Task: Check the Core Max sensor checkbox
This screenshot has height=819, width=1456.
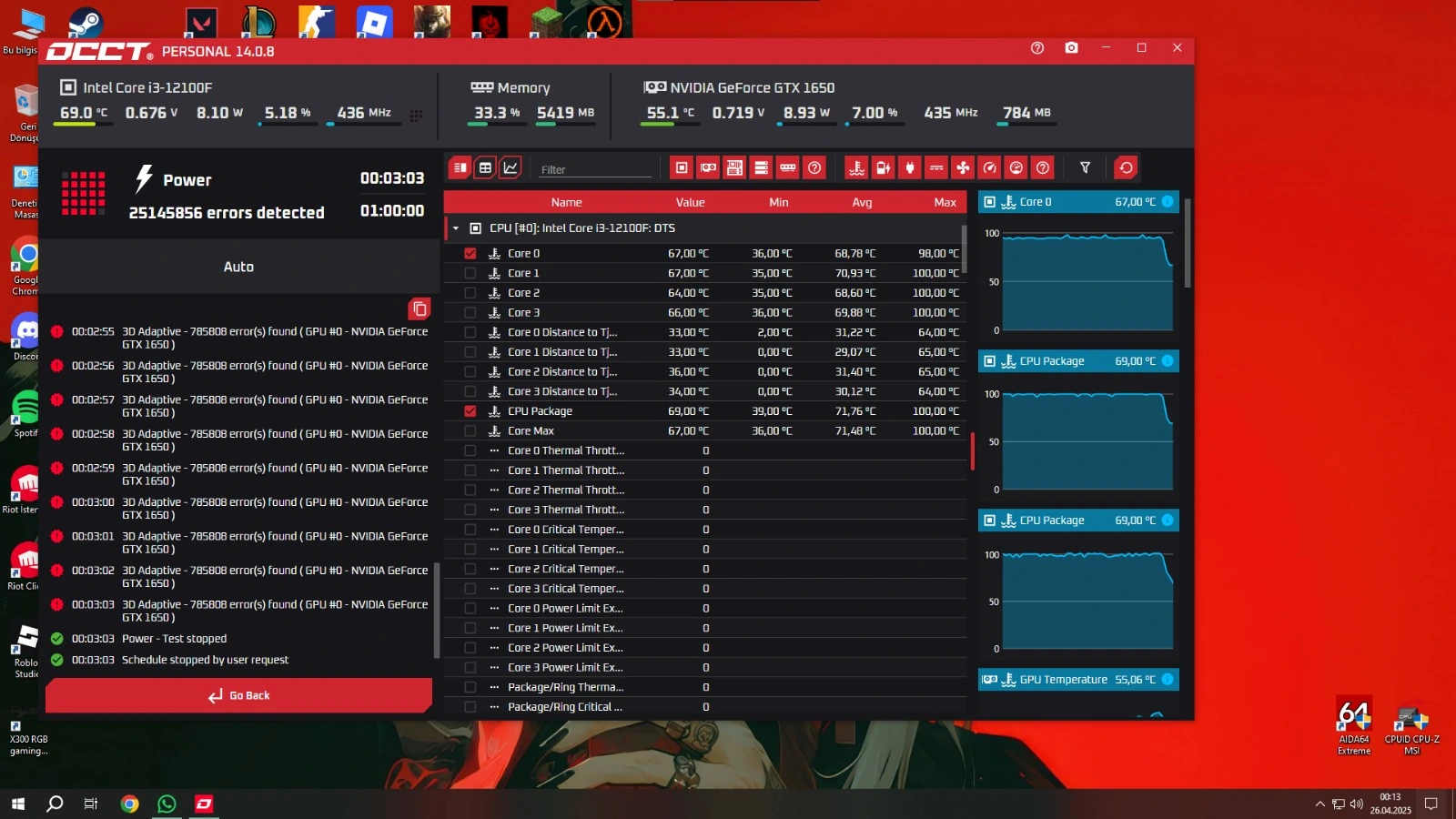Action: tap(470, 431)
